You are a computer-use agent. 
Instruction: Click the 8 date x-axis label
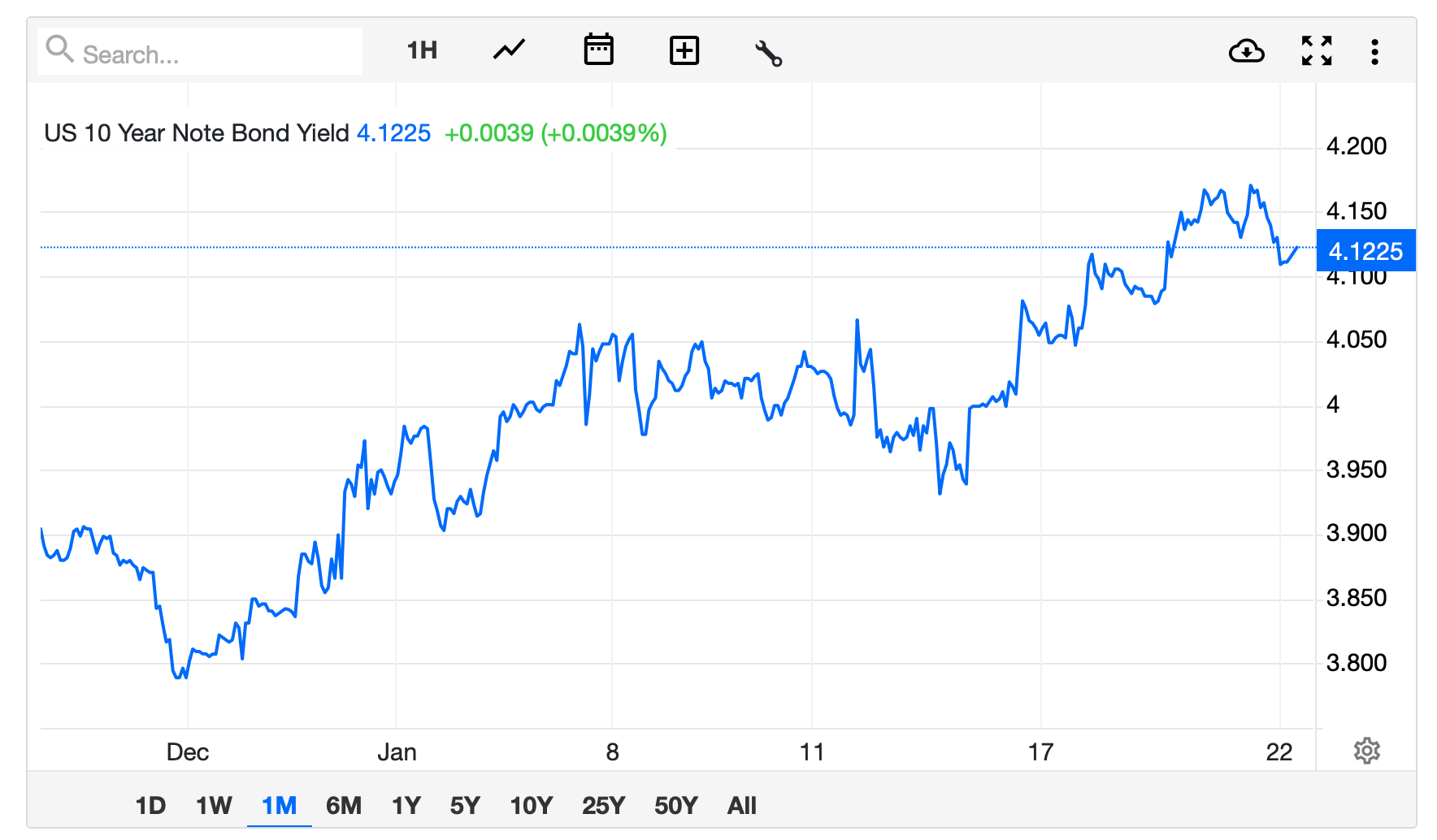(x=613, y=752)
